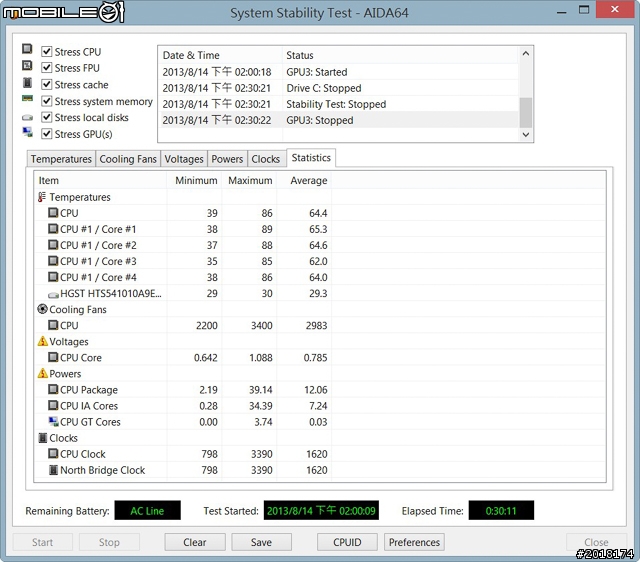The image size is (640, 562).
Task: Open the Voltages tab
Action: [x=184, y=159]
